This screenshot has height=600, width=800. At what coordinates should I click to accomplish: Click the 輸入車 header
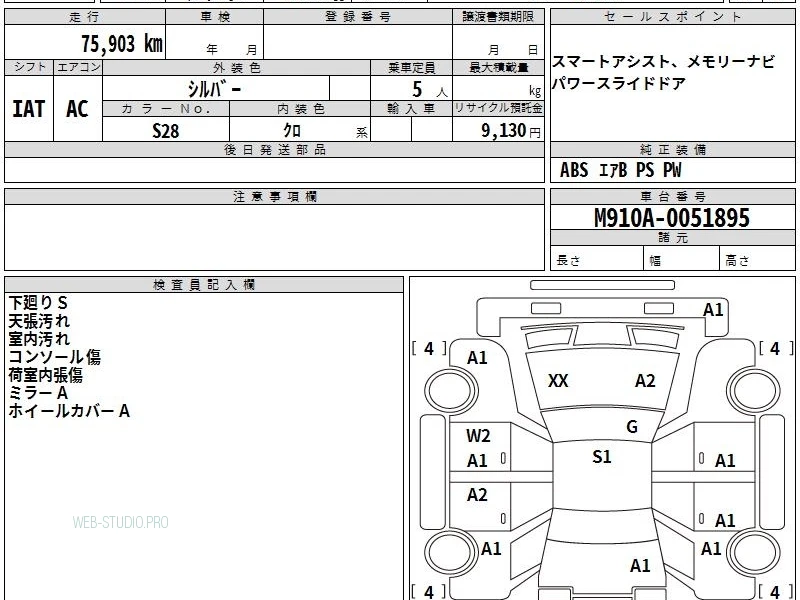click(x=411, y=109)
